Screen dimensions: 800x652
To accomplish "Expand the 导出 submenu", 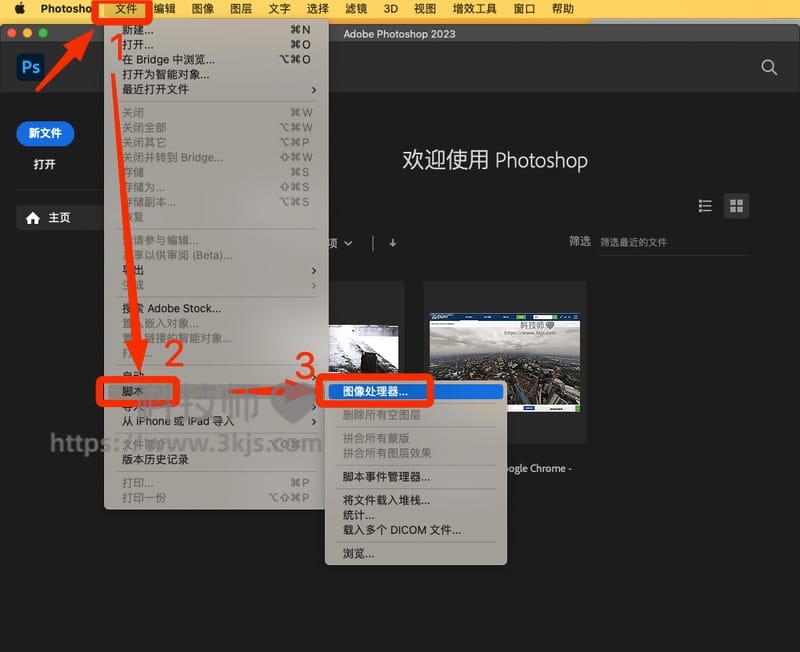I will [216, 270].
